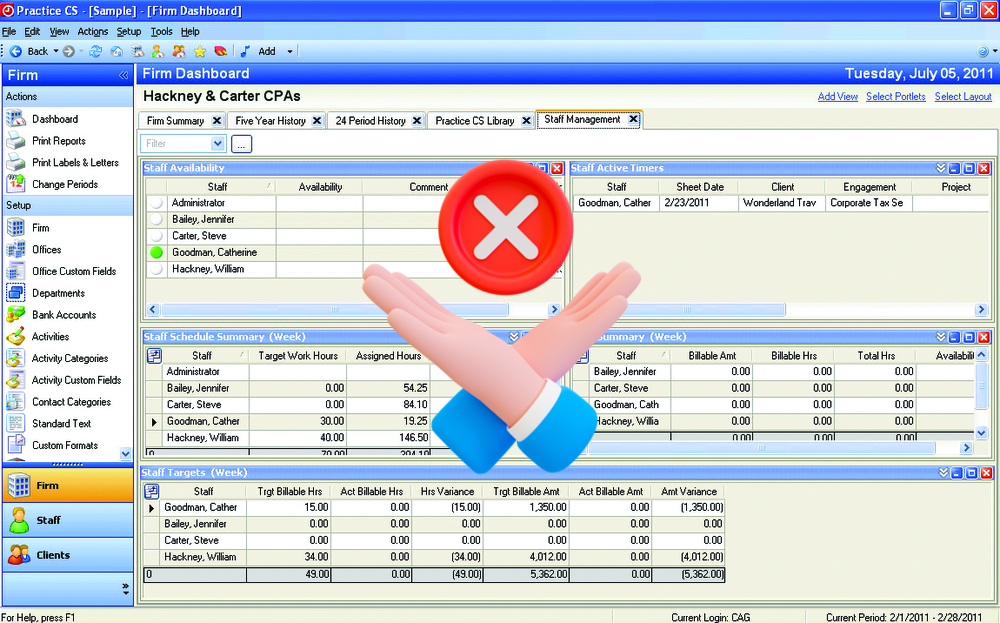1000x623 pixels.
Task: Switch to Practice CS Library tab
Action: tap(474, 121)
